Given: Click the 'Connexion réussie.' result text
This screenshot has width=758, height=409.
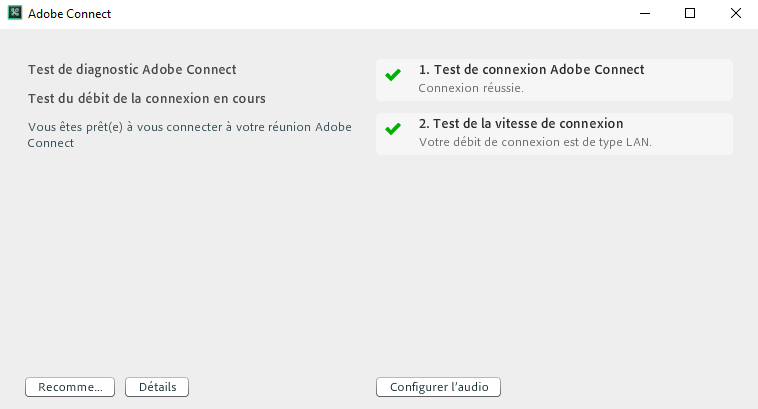Looking at the screenshot, I should (x=470, y=88).
